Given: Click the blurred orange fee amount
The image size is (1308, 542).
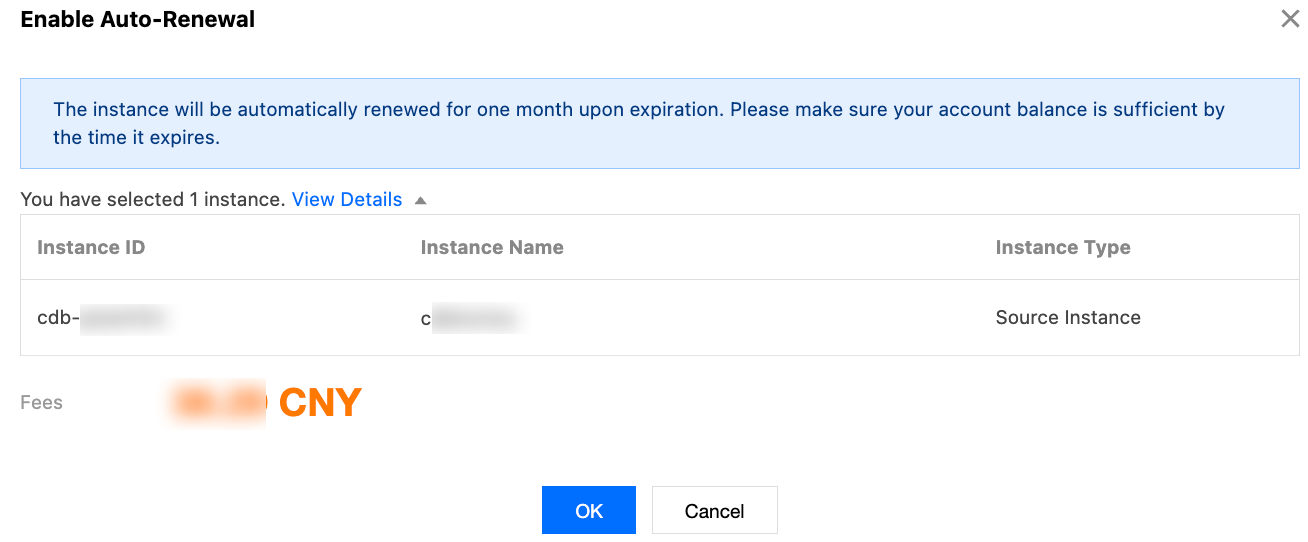Looking at the screenshot, I should click(x=219, y=402).
